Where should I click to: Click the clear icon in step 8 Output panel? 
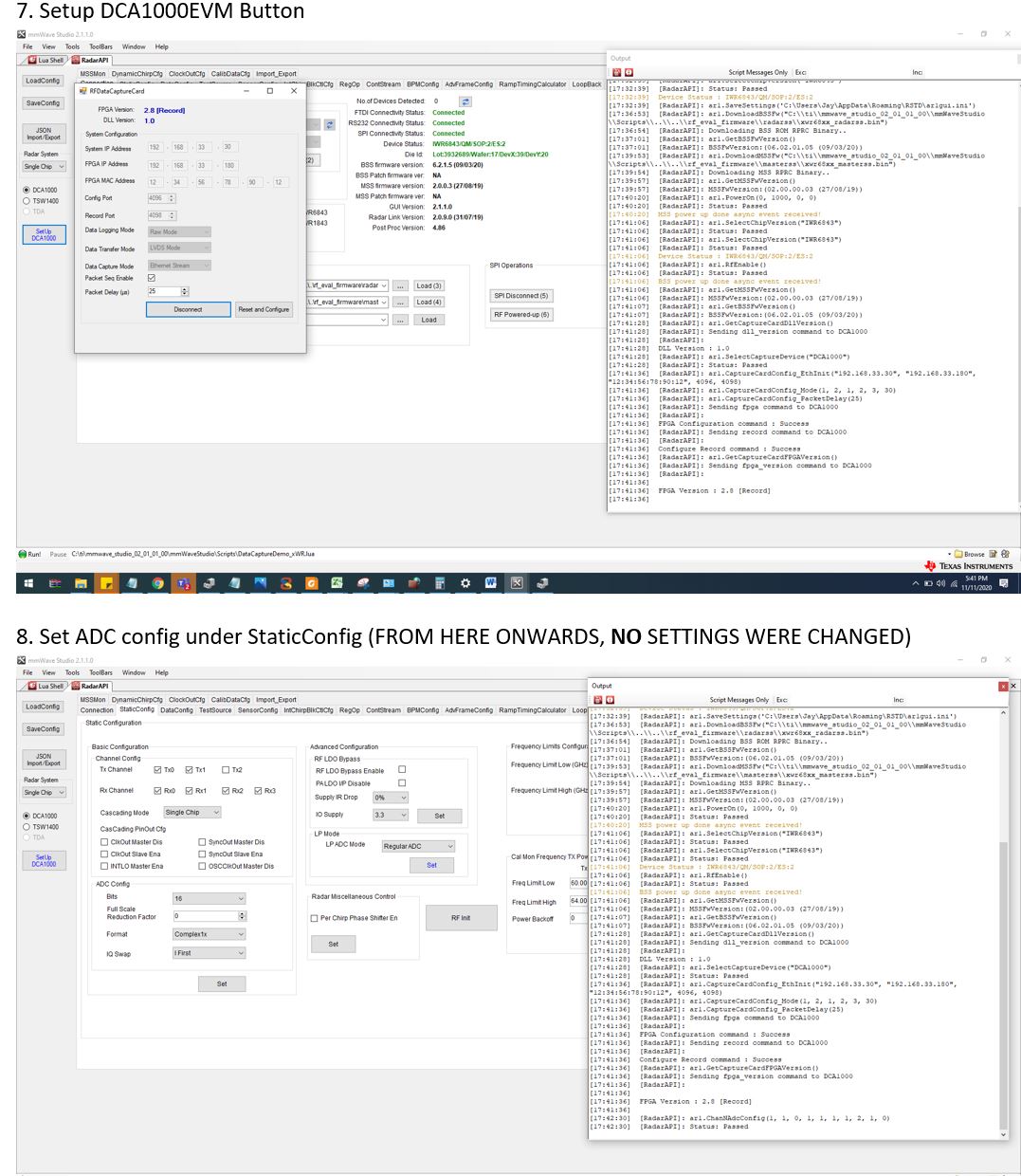[610, 700]
